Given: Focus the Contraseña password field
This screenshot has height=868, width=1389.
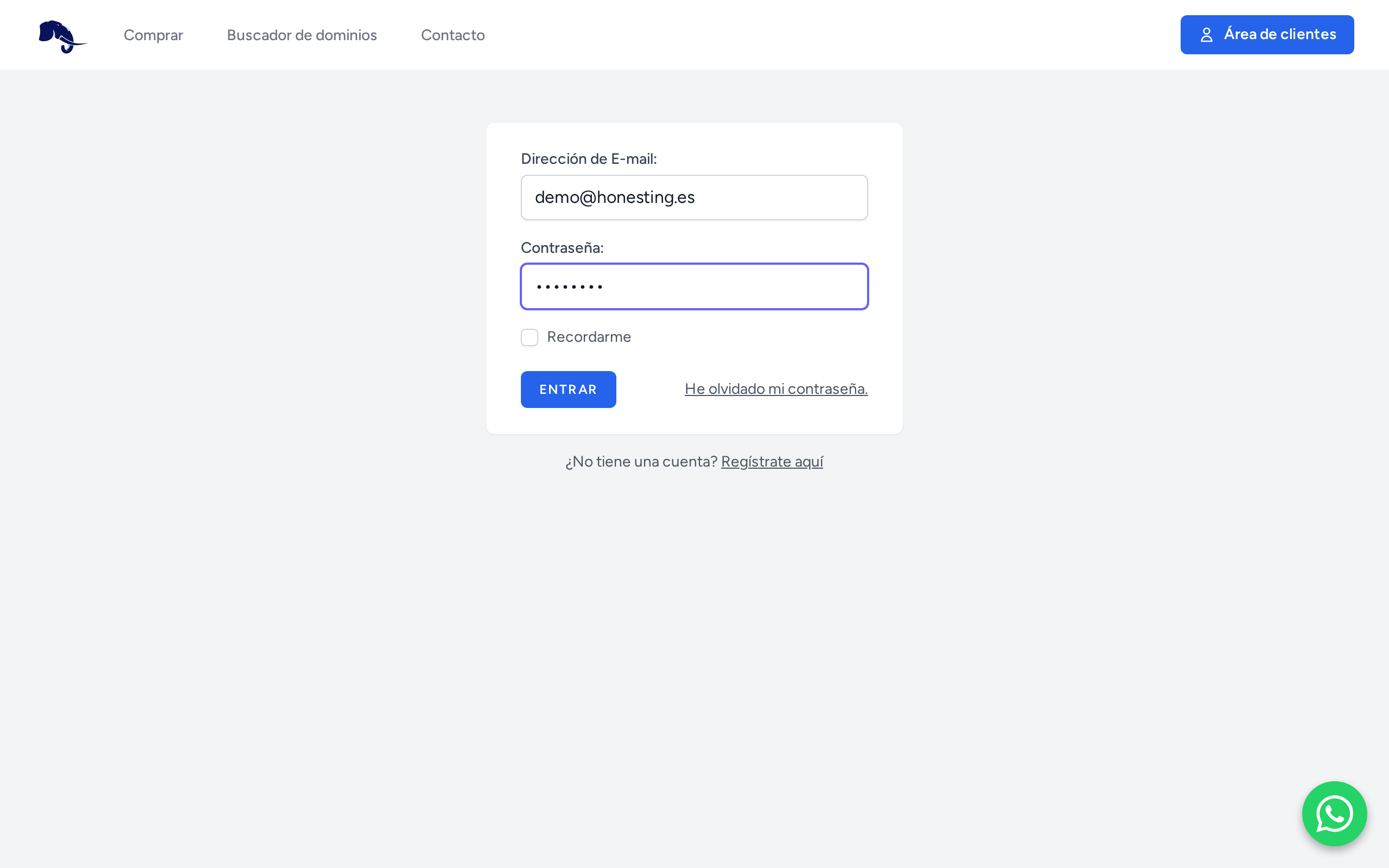Looking at the screenshot, I should point(694,286).
